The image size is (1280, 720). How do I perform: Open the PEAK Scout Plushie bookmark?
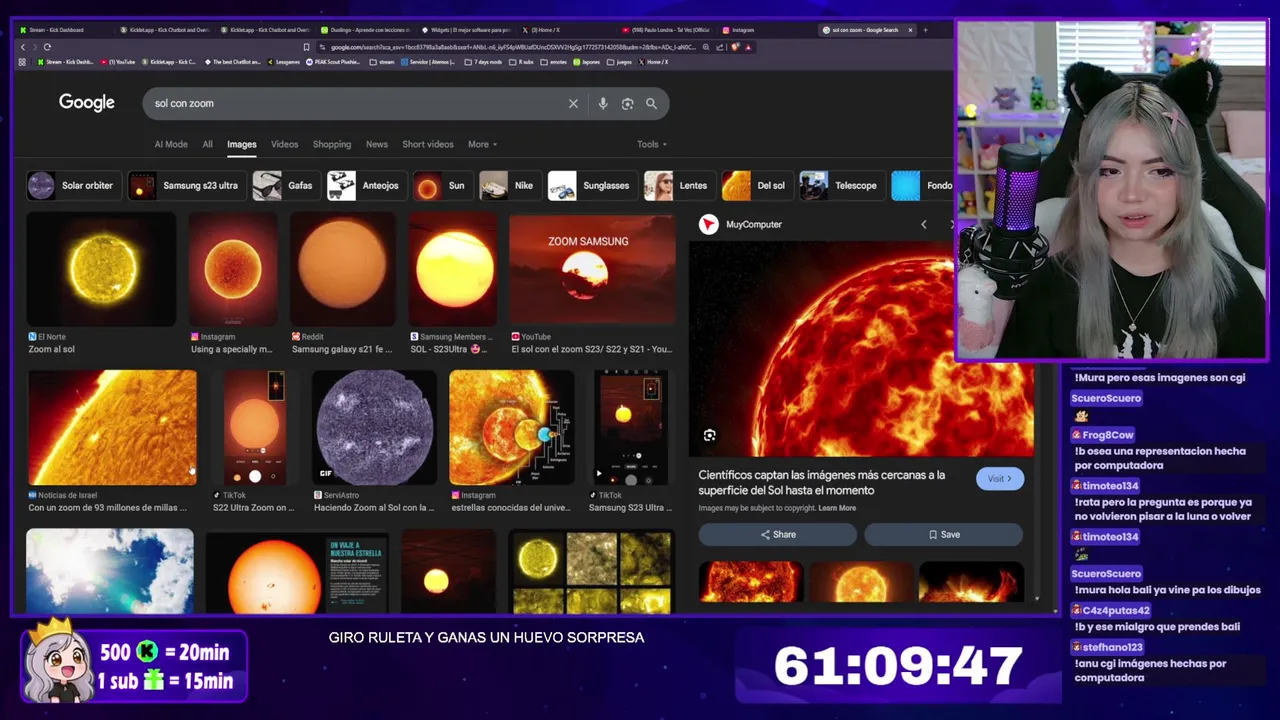tap(333, 62)
